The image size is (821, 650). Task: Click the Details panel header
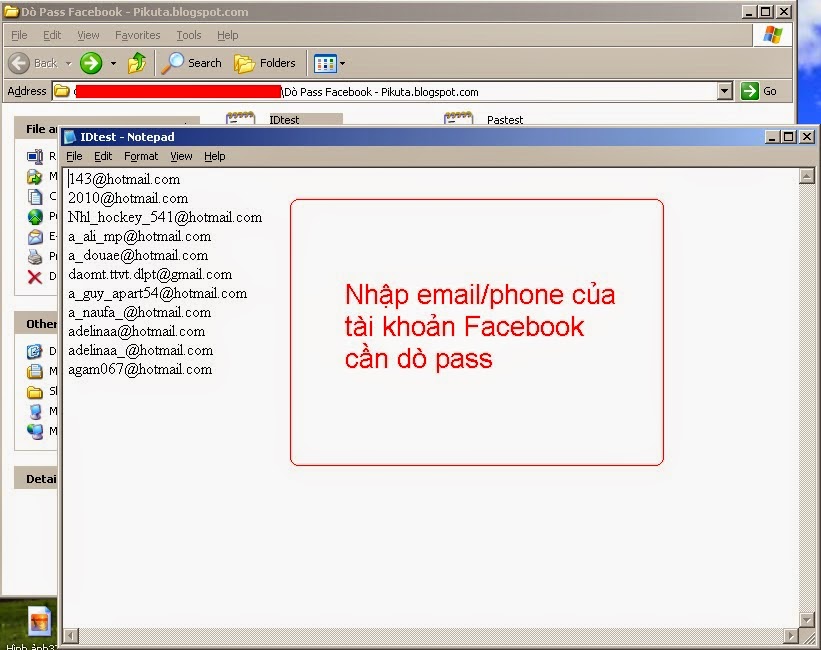coord(36,479)
